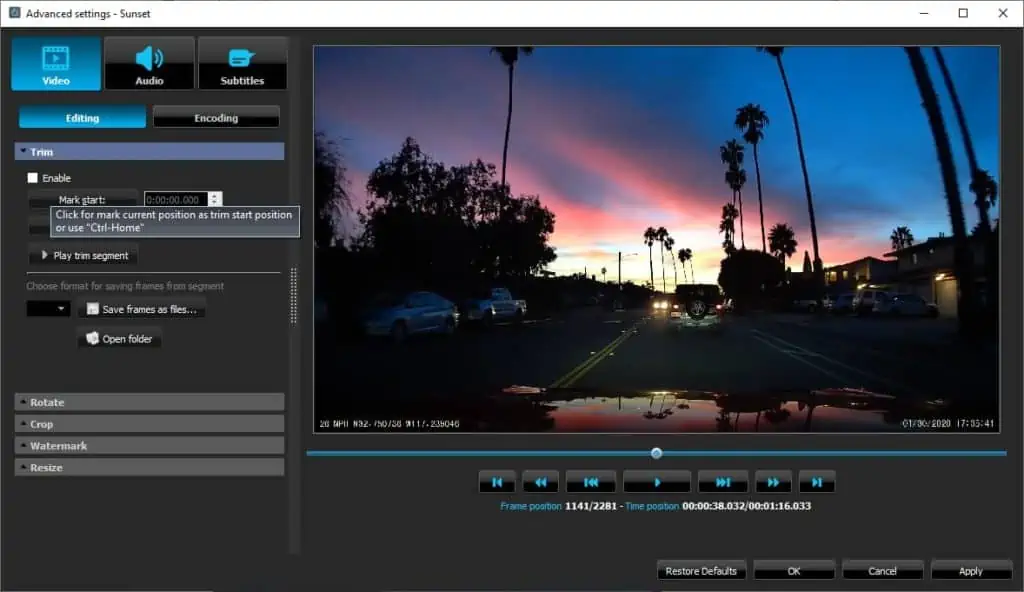Click Save frames as files button

[142, 309]
